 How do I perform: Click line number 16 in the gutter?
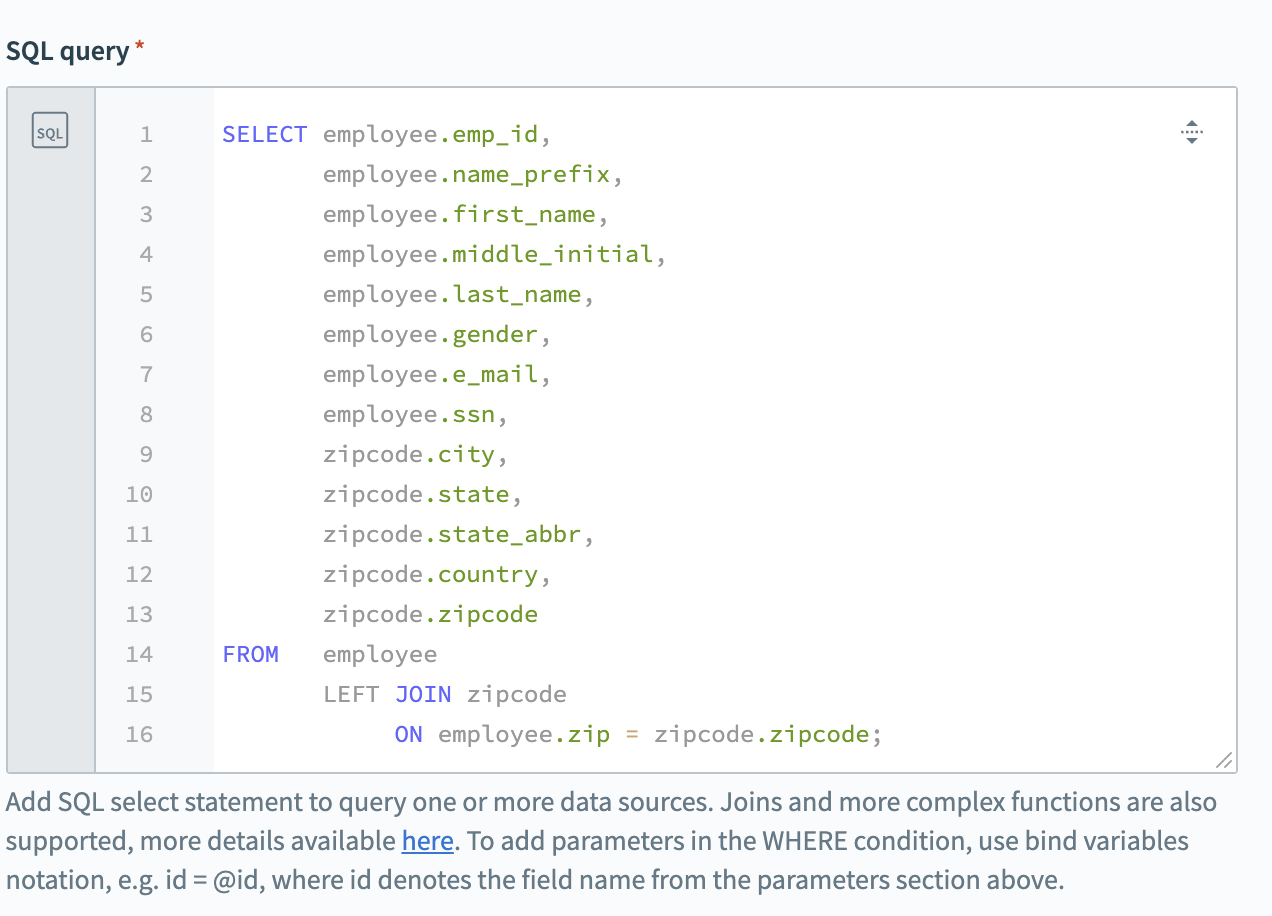[x=140, y=733]
